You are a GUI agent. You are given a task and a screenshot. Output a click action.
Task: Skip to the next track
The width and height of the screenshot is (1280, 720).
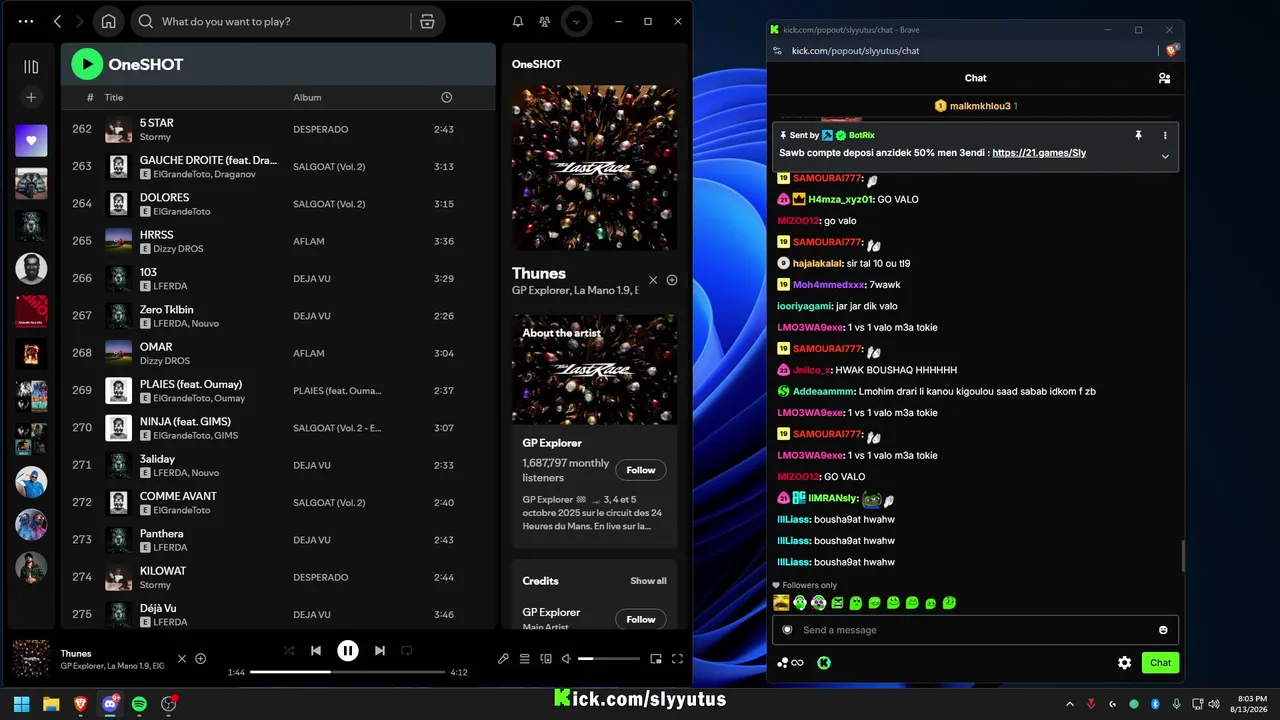(380, 651)
